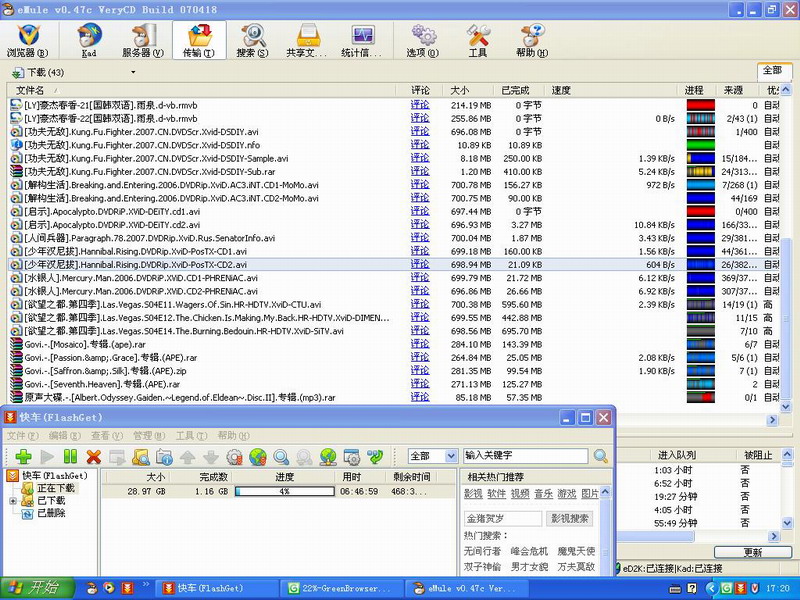Screen dimensions: 800x600
Task: Click the blue magnifier find icon in FlashGet toolbar
Action: click(x=281, y=456)
